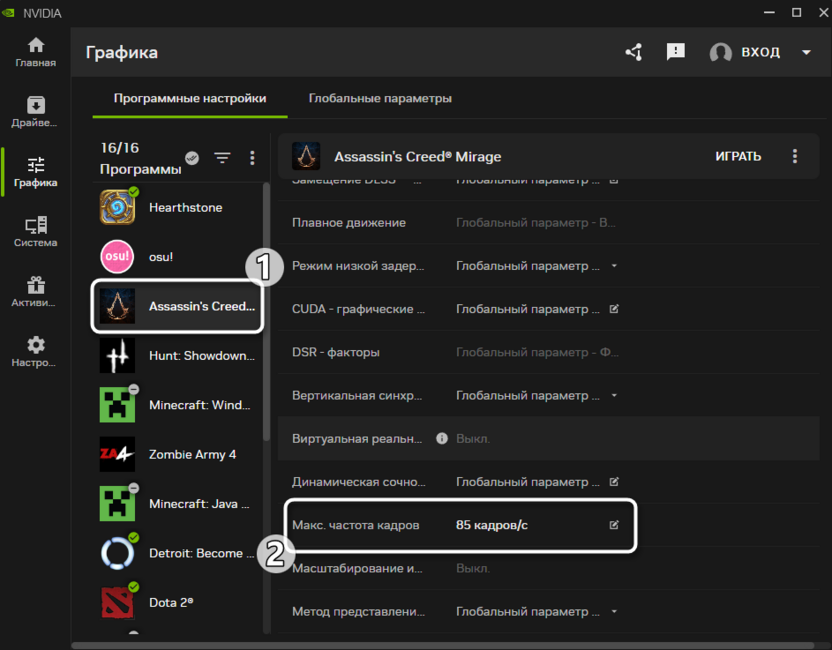Open Assassin's Creed Mirage three-dot menu
Image resolution: width=832 pixels, height=650 pixels.
[794, 156]
